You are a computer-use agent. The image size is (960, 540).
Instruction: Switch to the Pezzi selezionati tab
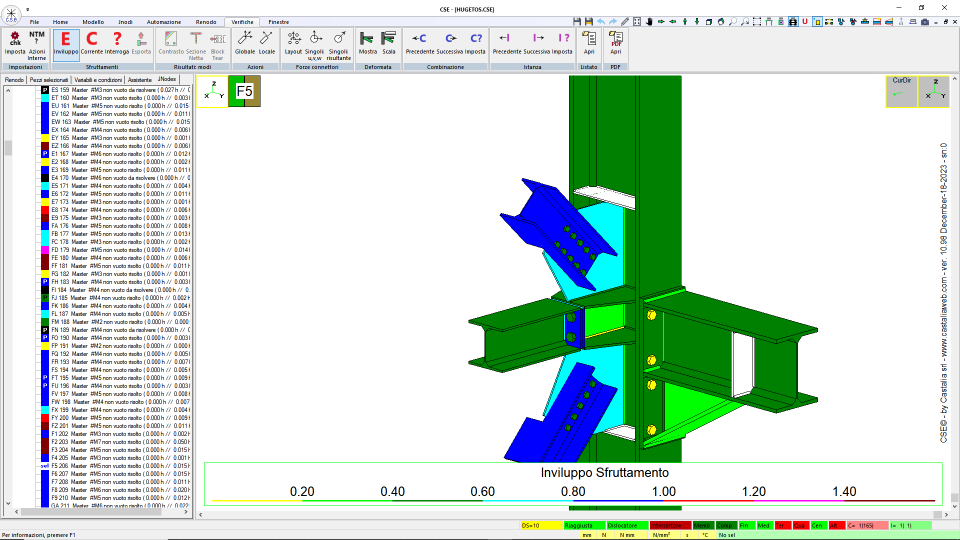[49, 80]
